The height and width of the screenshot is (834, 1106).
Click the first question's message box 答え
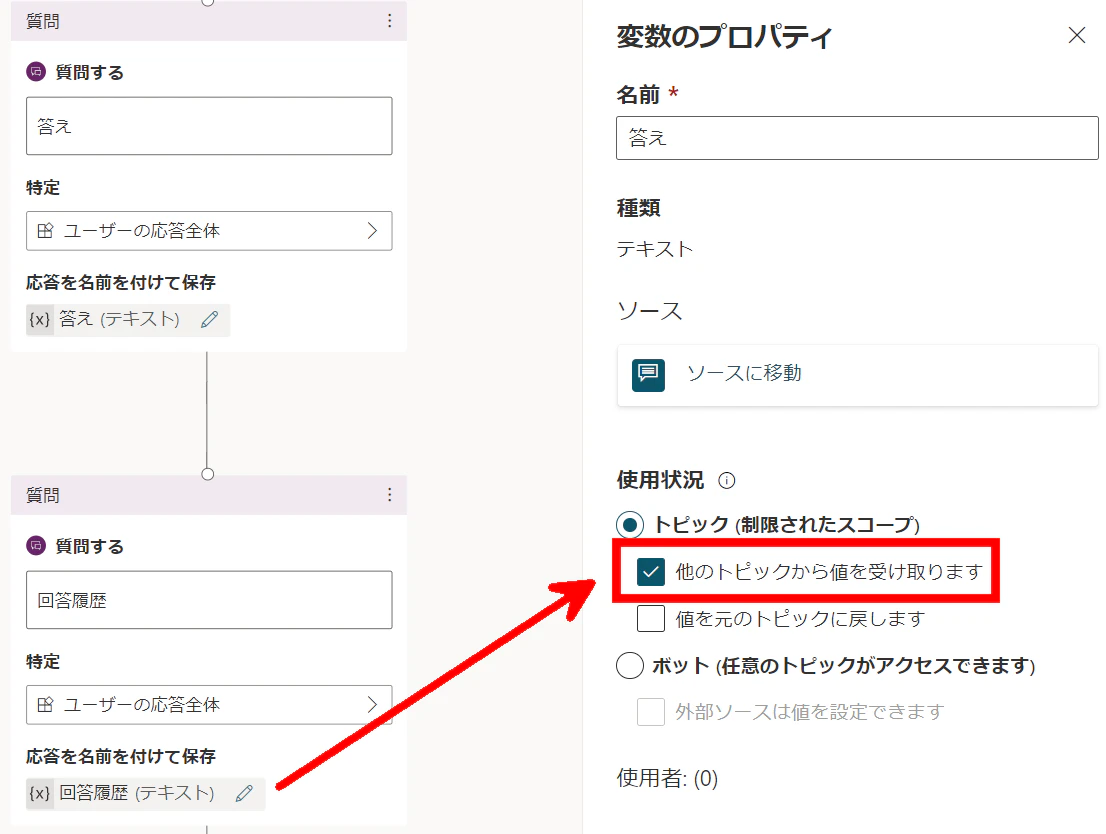click(x=209, y=126)
